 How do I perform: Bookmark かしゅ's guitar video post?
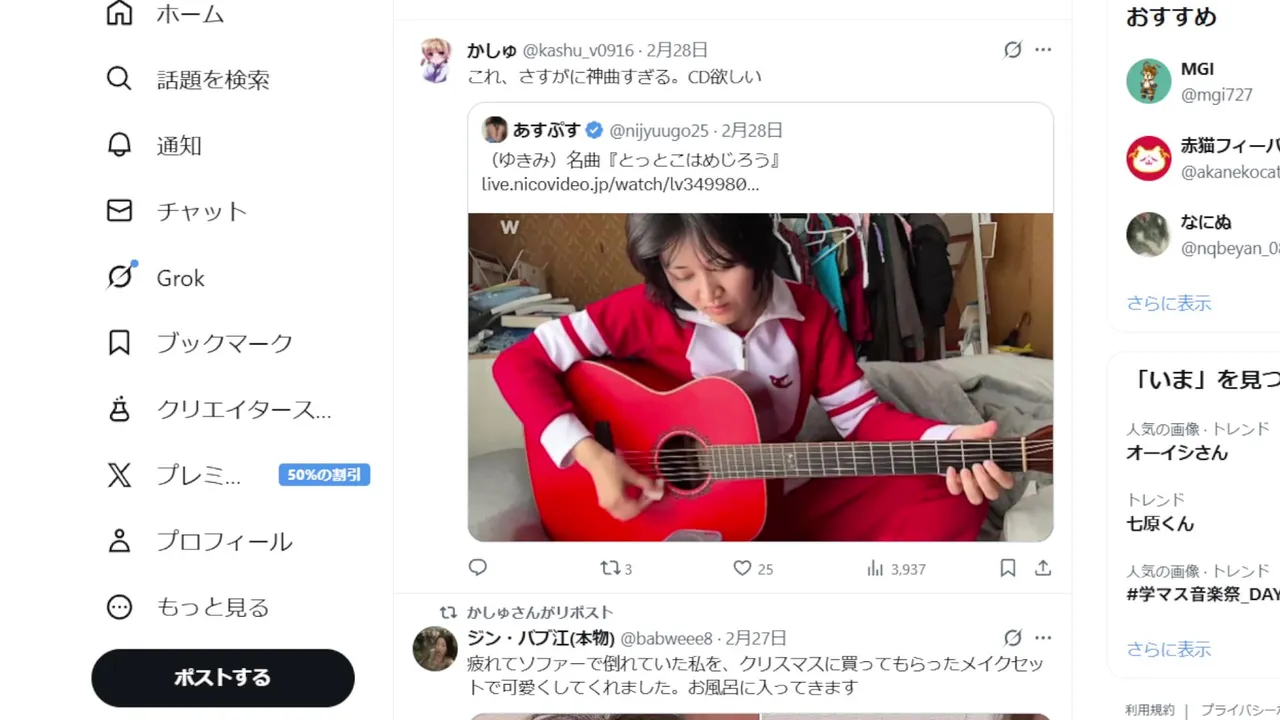tap(1008, 568)
